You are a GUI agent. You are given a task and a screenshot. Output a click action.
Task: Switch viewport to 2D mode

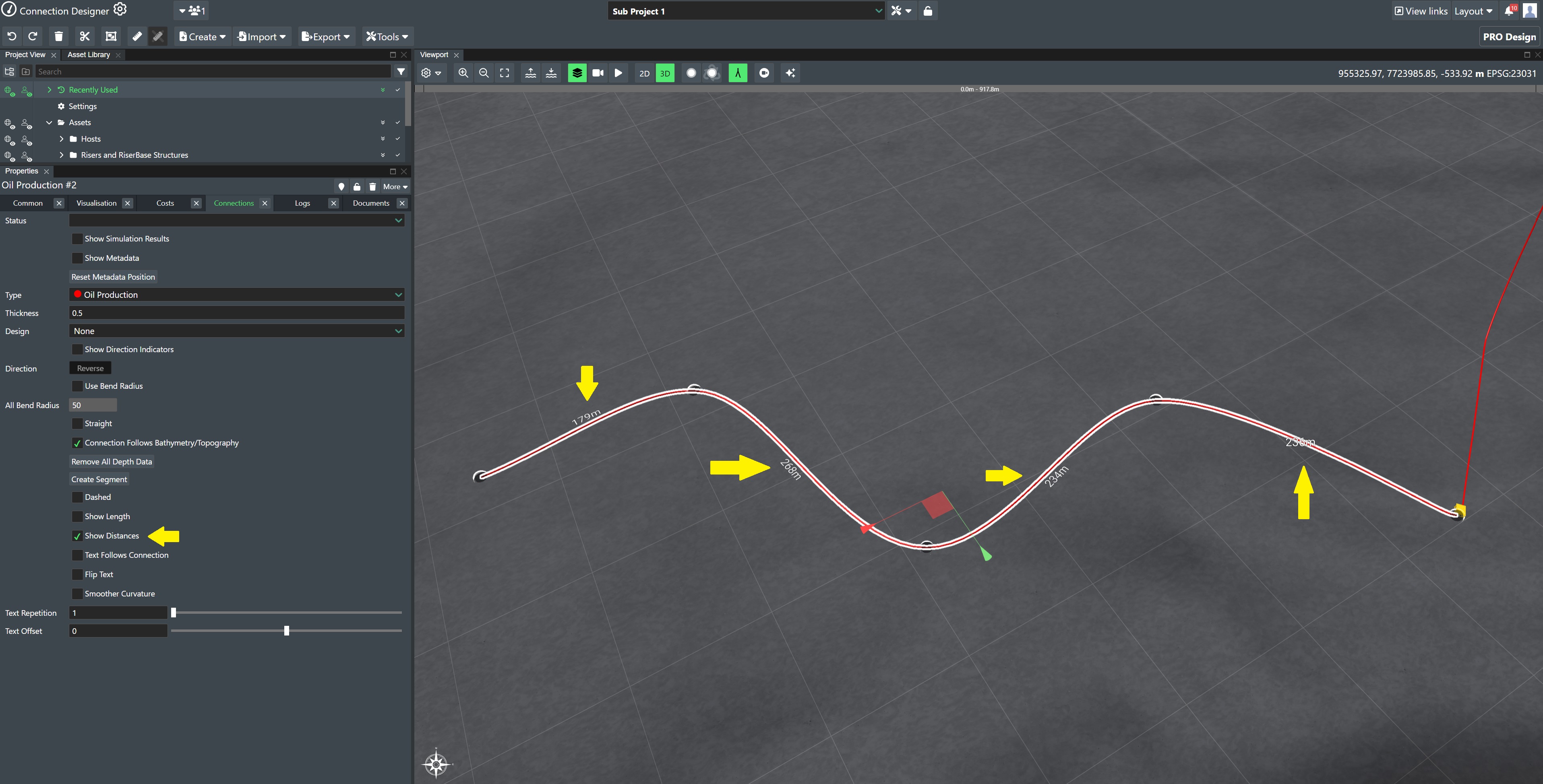(645, 73)
